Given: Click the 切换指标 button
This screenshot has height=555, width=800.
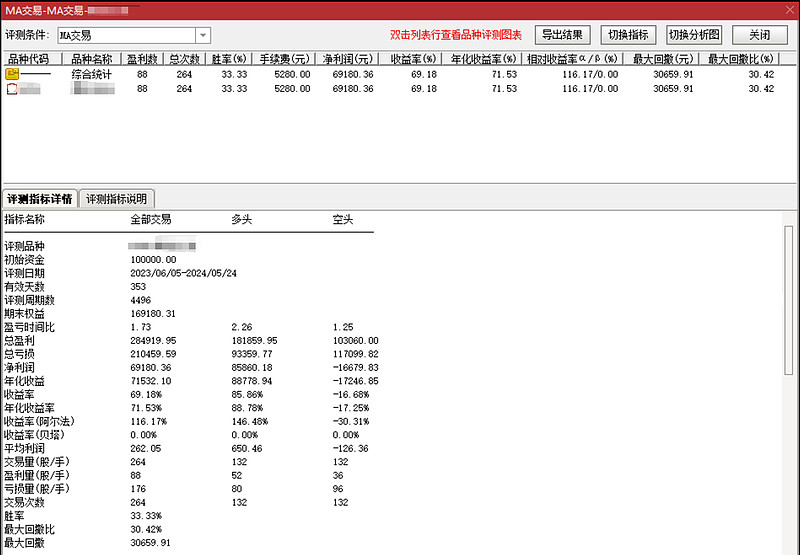Looking at the screenshot, I should click(628, 35).
